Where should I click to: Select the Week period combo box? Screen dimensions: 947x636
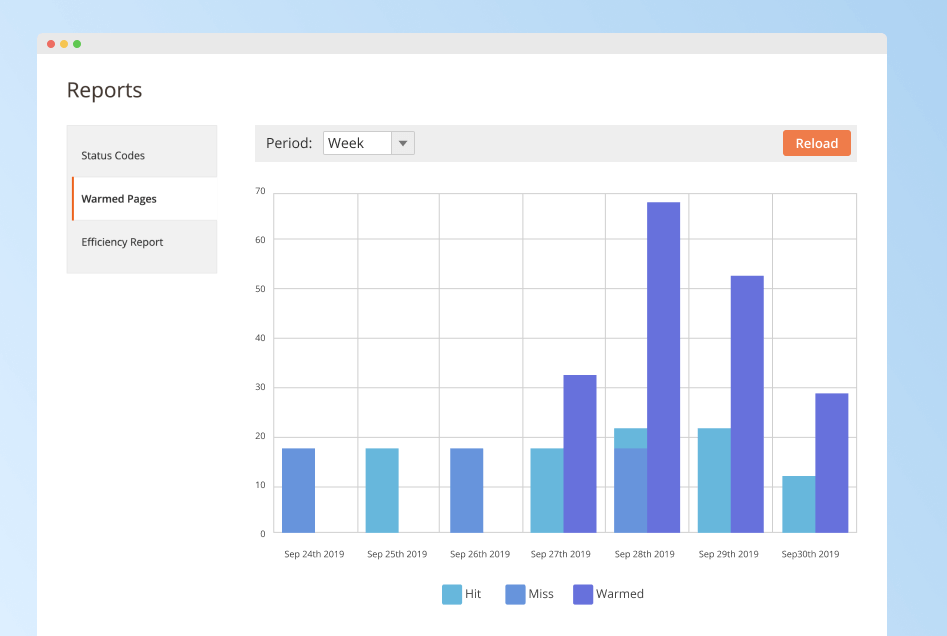click(358, 143)
